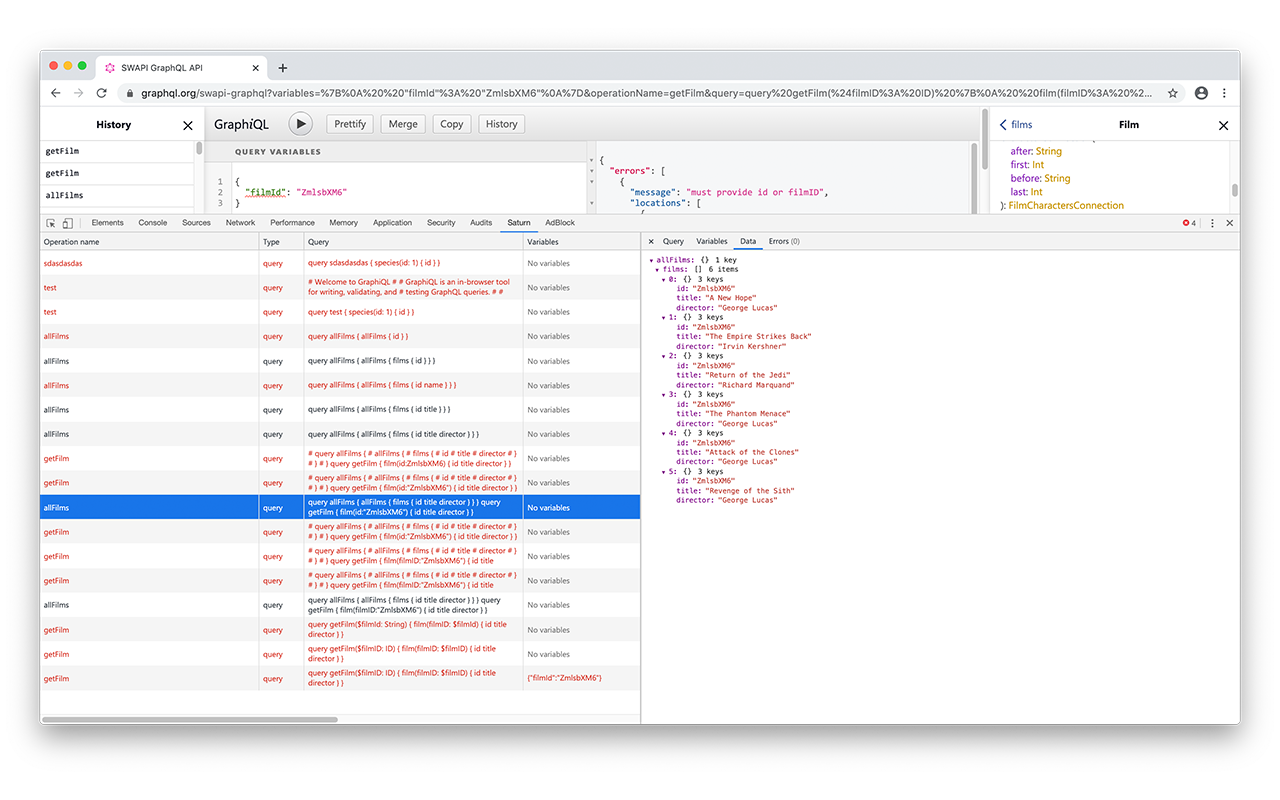Click the horizontal scrollbar under operations table
1280x800 pixels.
coord(190,719)
